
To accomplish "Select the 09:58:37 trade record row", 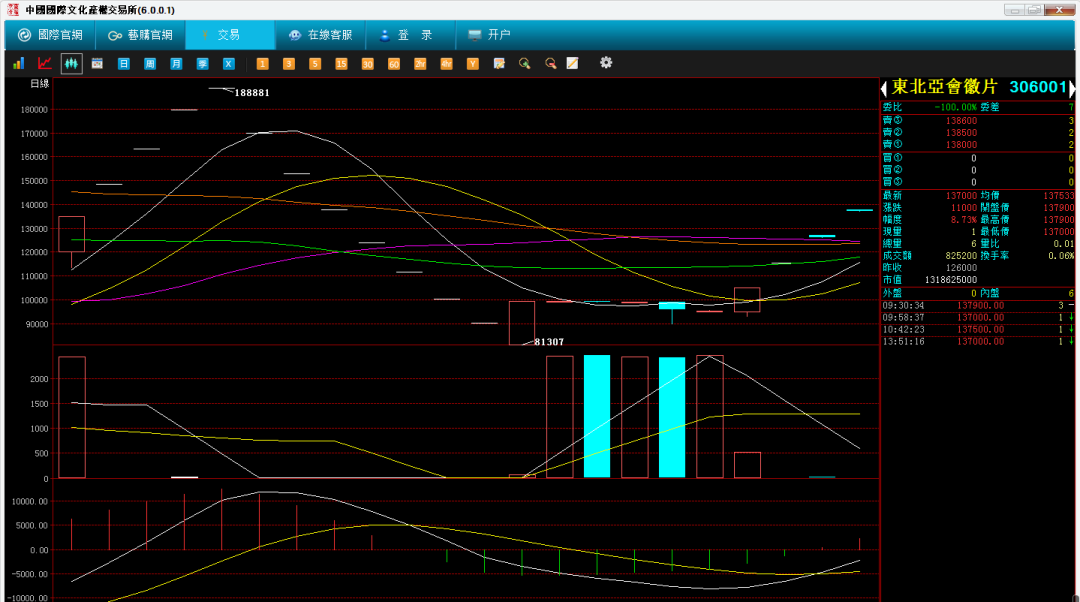I will pos(978,318).
